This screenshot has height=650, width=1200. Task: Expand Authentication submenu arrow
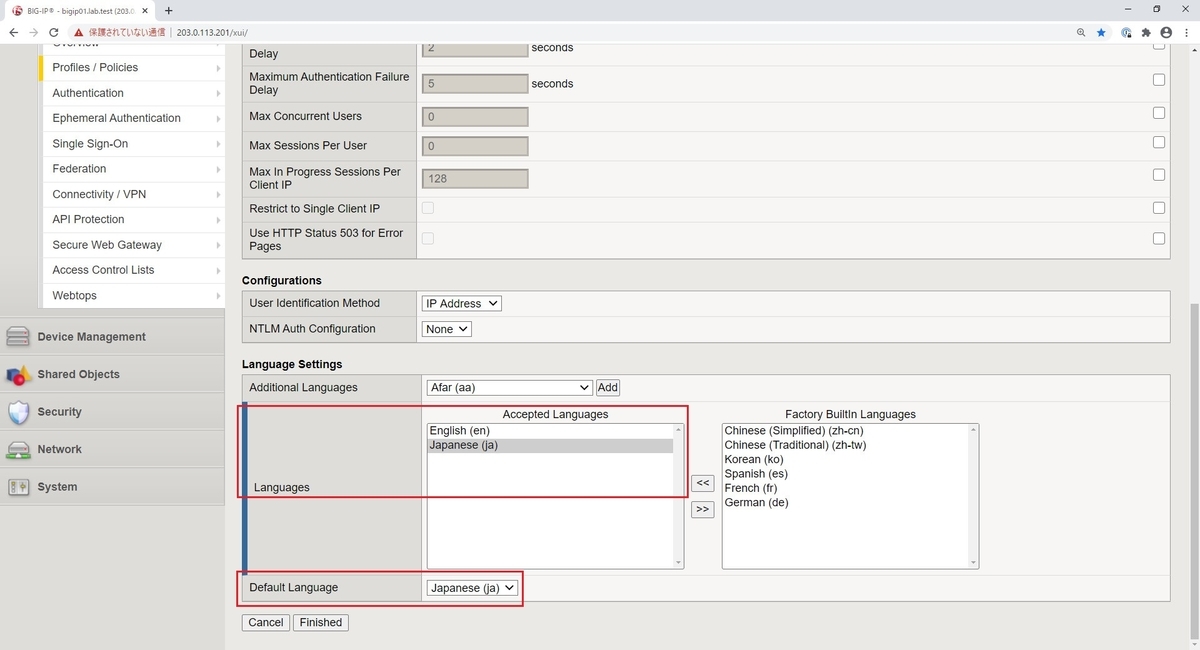[x=218, y=93]
